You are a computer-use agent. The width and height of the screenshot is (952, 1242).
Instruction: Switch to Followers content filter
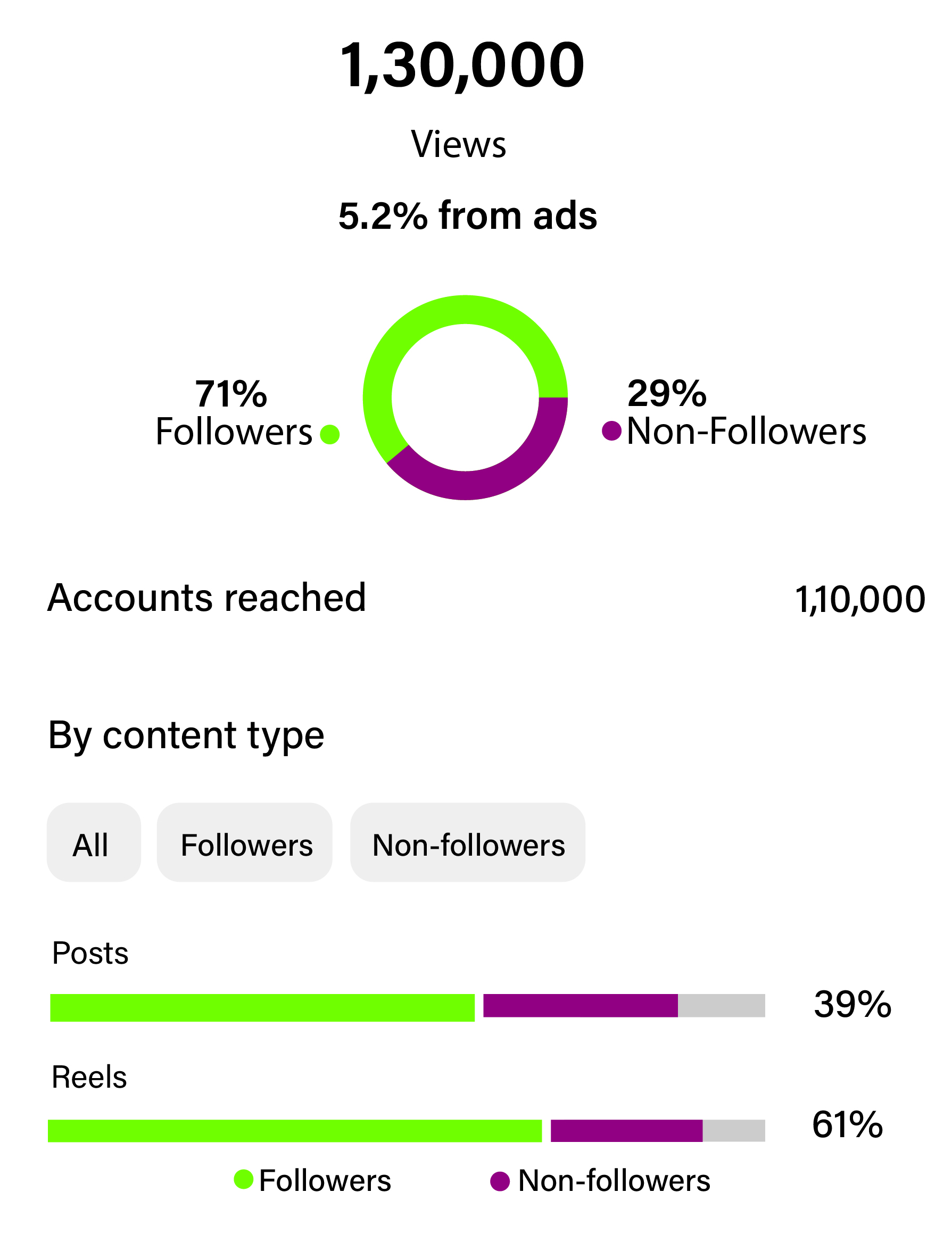[244, 842]
